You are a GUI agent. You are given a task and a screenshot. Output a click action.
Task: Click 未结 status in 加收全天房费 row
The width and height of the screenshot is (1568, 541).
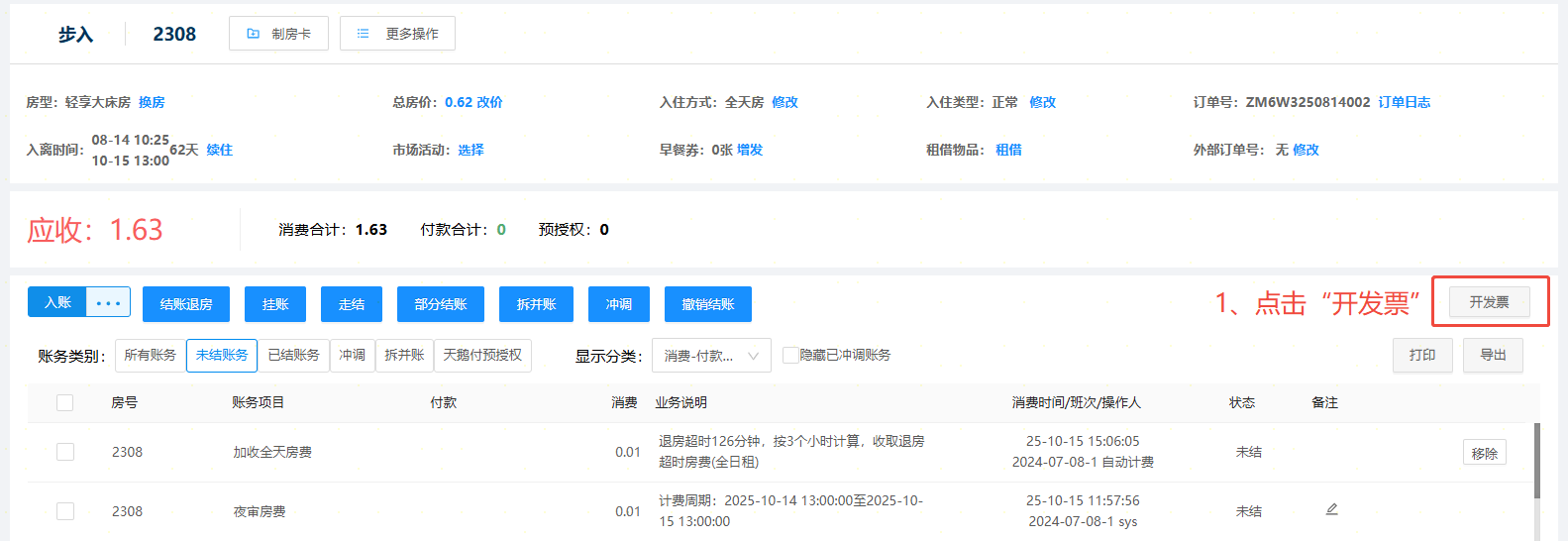(1249, 452)
